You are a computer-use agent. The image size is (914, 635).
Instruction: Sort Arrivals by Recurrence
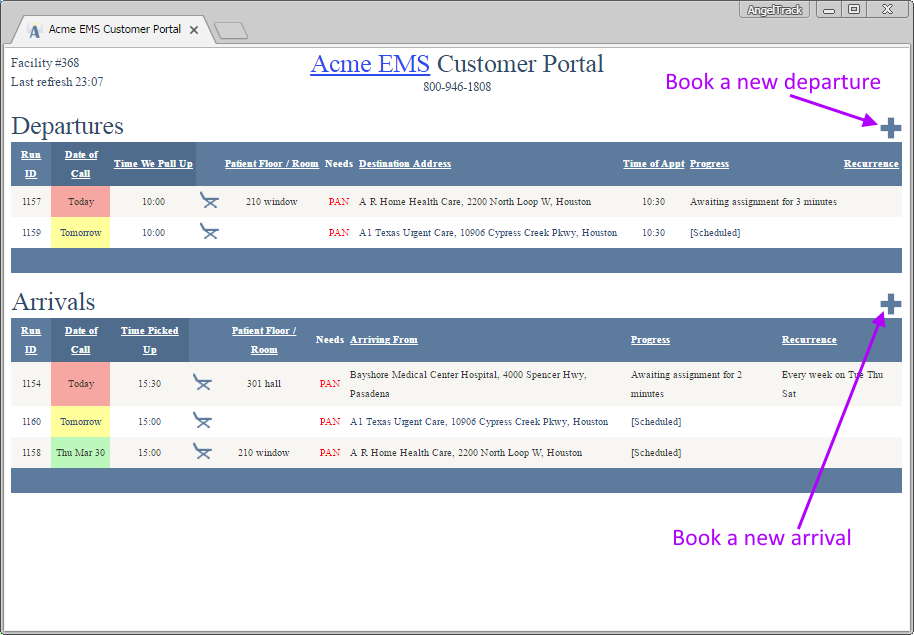click(809, 339)
